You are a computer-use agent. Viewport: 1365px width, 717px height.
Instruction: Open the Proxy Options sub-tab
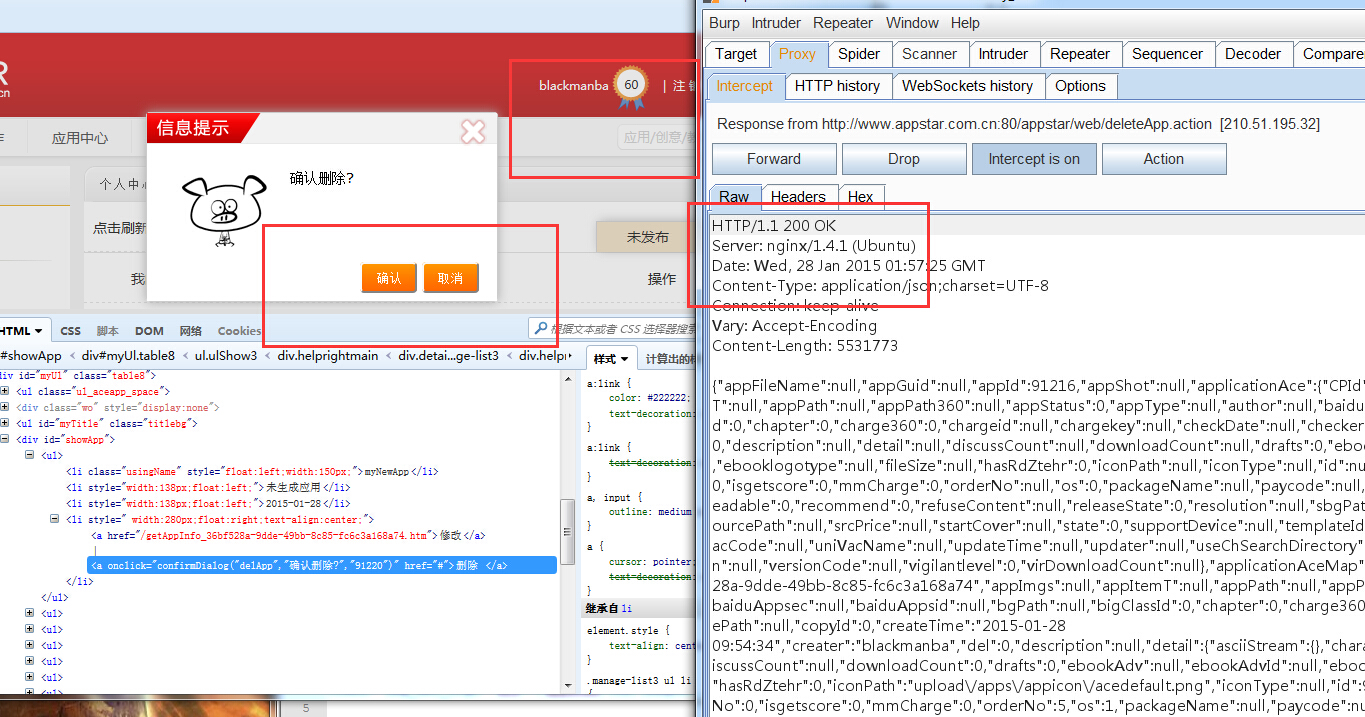click(x=1080, y=86)
